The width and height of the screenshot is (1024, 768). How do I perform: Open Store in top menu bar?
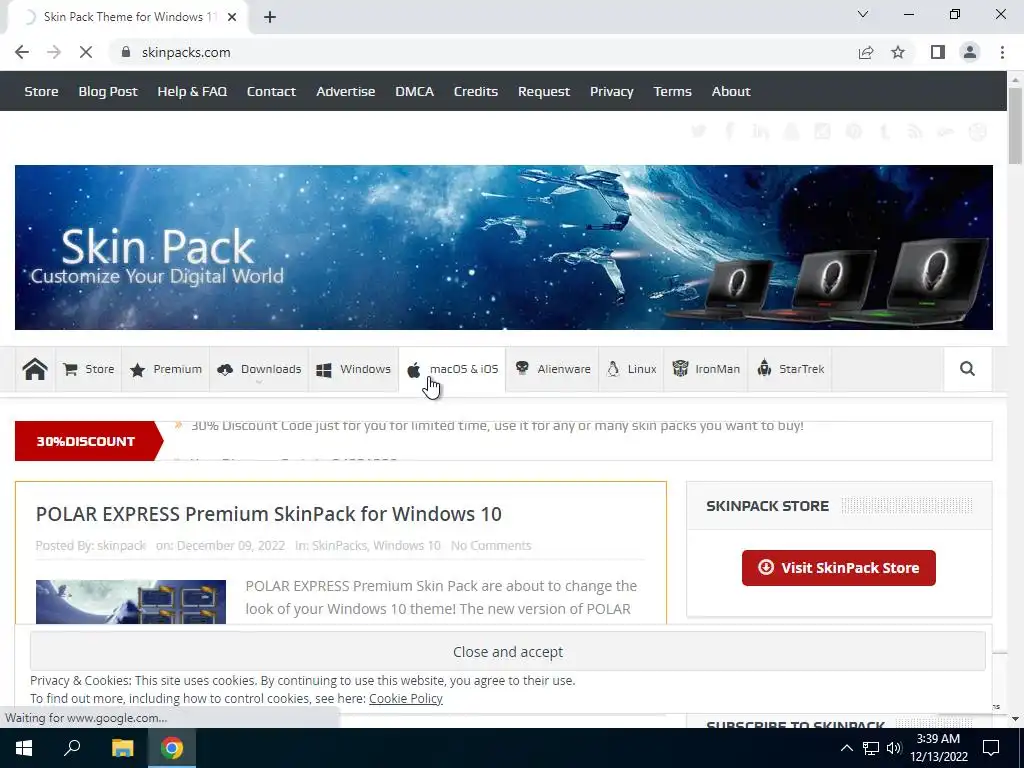pos(41,91)
